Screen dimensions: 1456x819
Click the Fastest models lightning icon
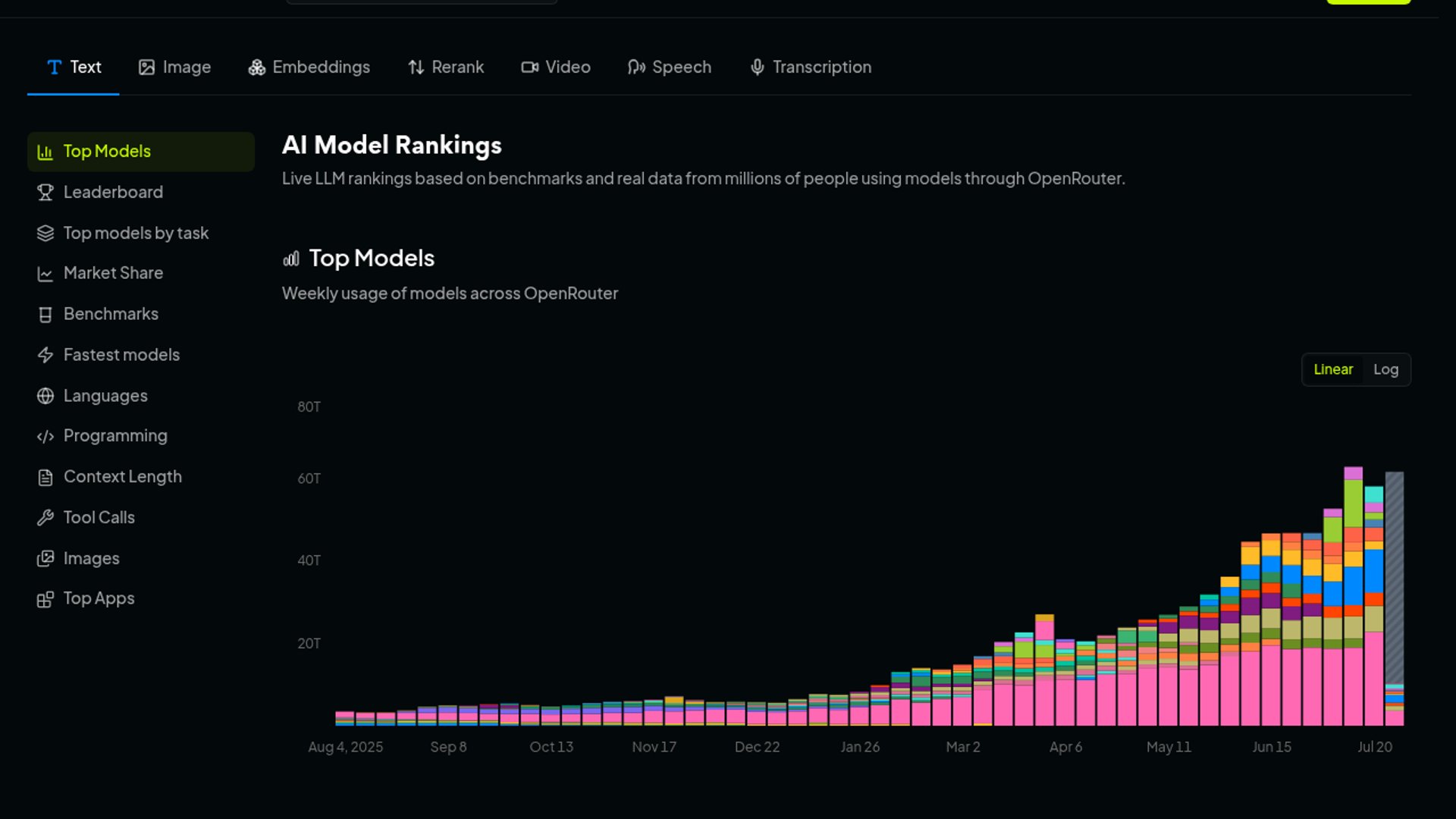click(45, 355)
